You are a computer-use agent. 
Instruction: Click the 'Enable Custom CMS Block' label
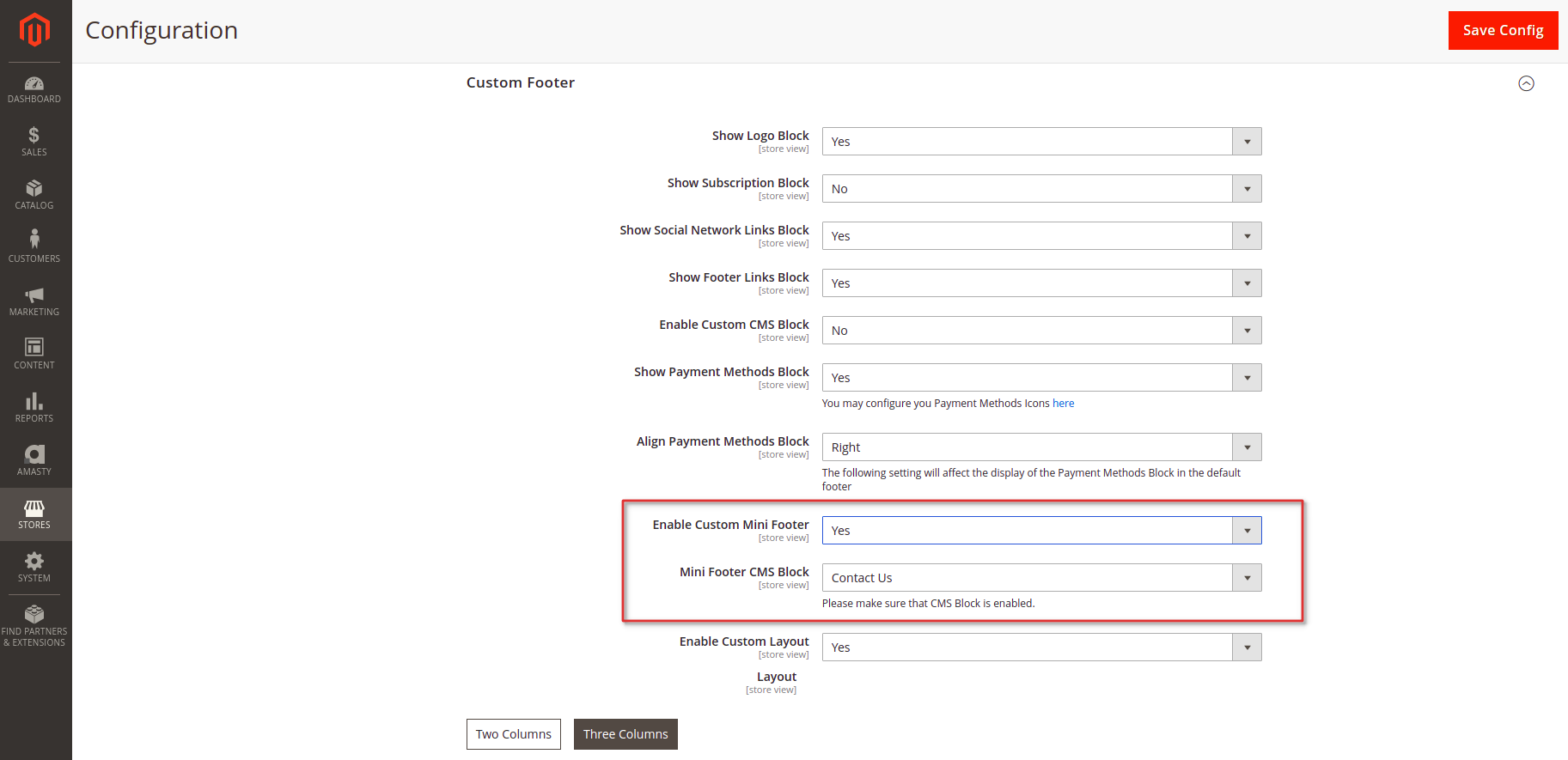734,325
